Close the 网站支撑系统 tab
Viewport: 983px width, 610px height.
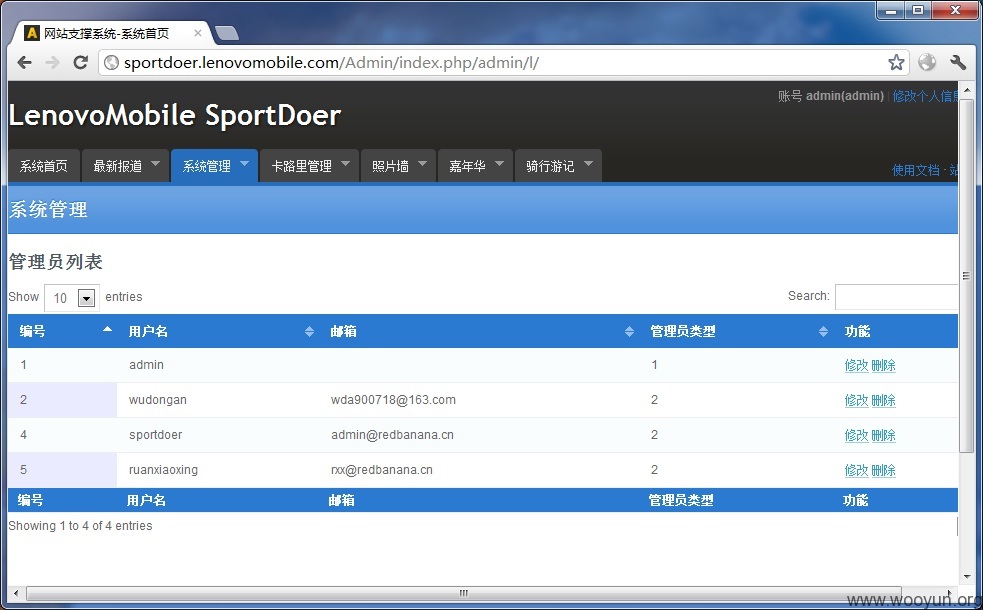point(197,33)
